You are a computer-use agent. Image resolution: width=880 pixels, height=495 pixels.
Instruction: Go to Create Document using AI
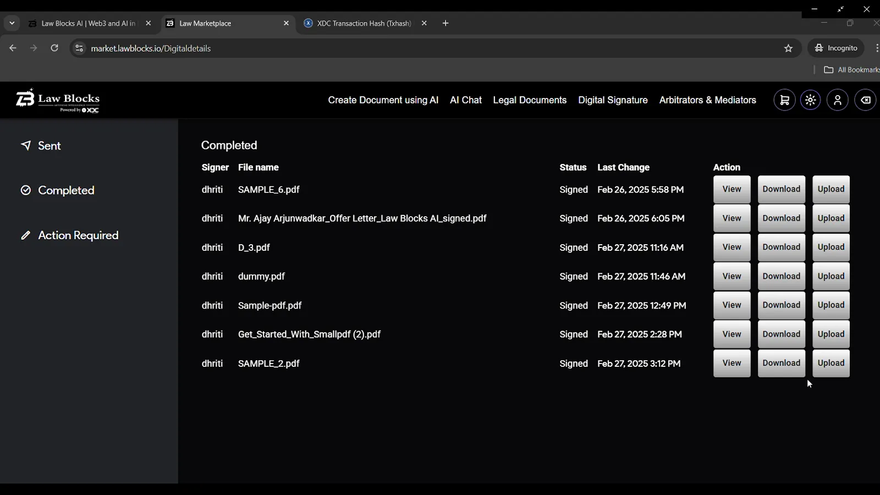coord(383,100)
